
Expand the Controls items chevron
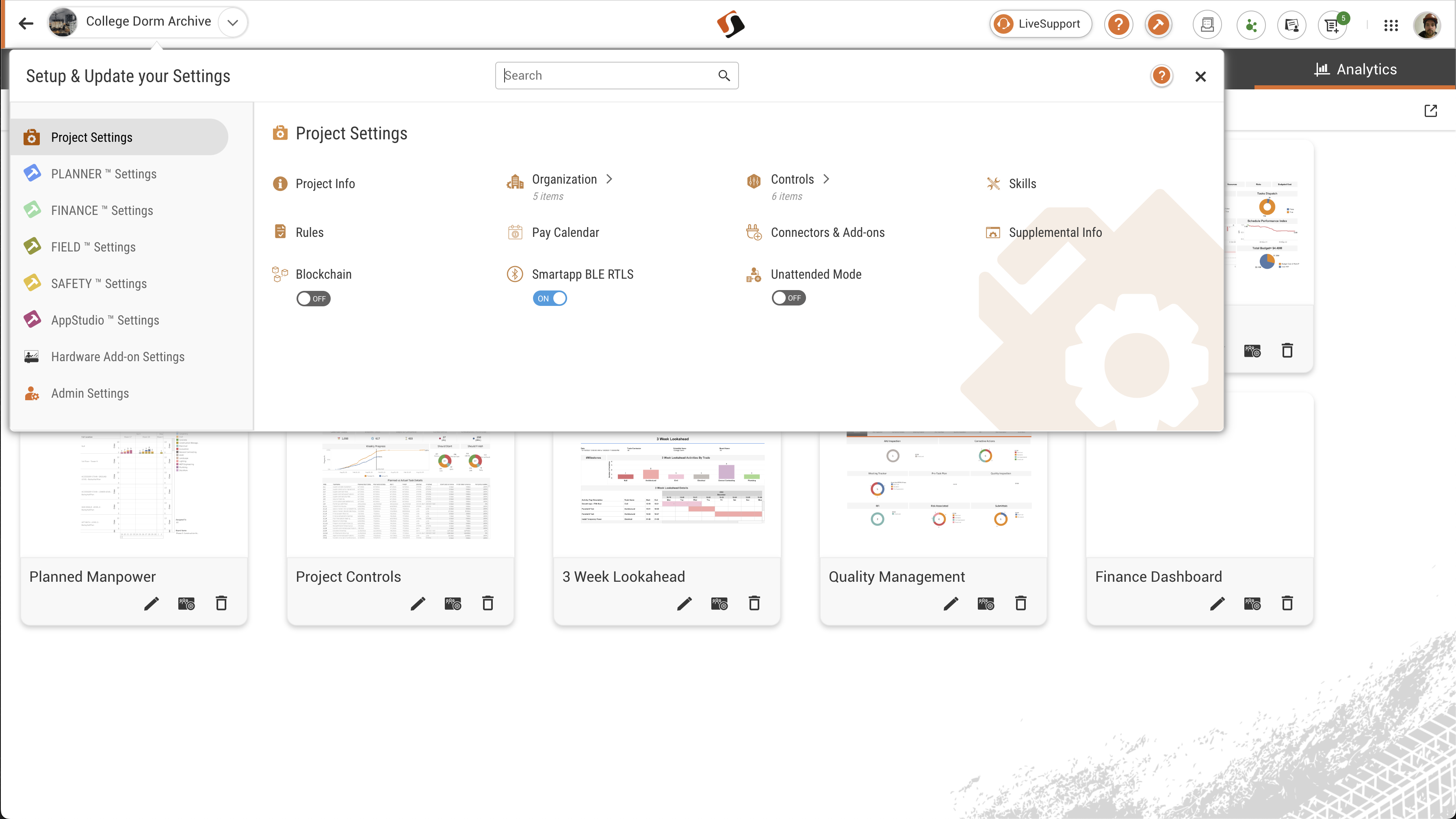[x=826, y=179]
